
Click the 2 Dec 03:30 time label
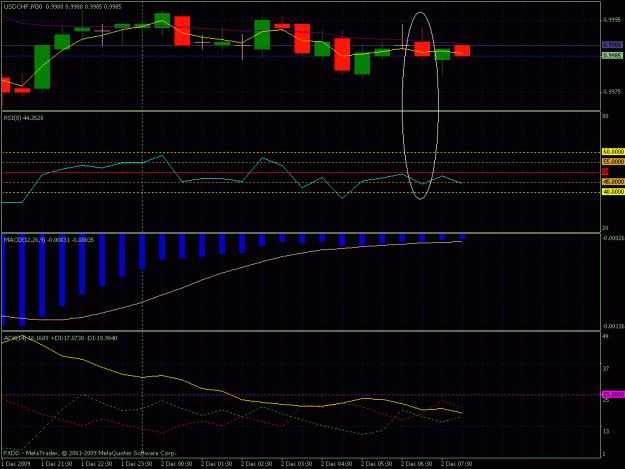click(297, 464)
